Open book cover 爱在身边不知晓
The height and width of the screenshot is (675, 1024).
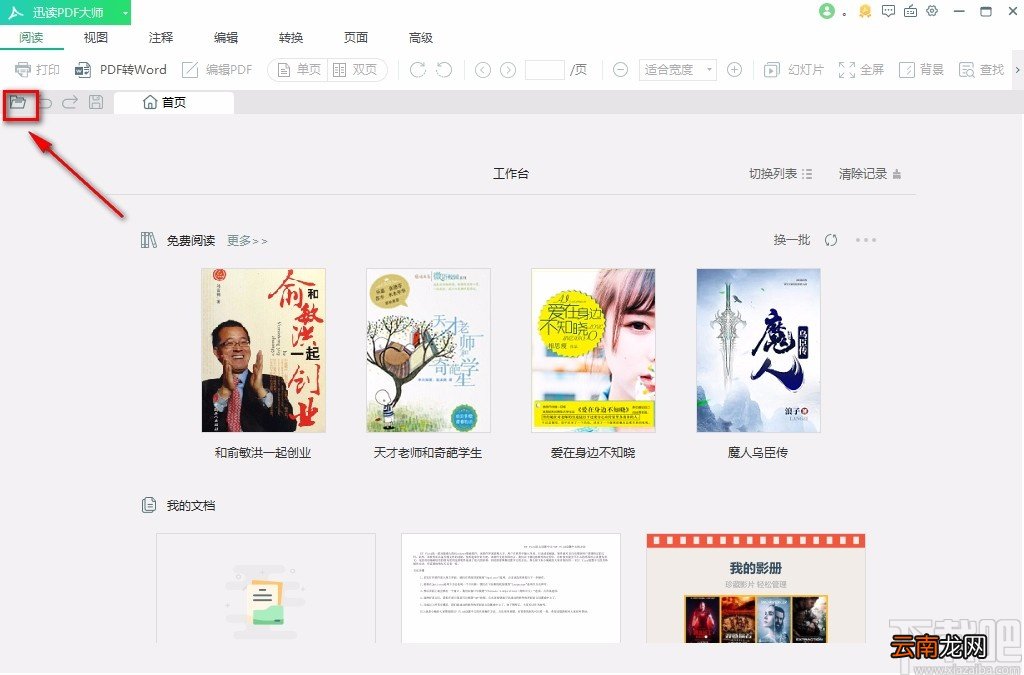click(x=593, y=350)
